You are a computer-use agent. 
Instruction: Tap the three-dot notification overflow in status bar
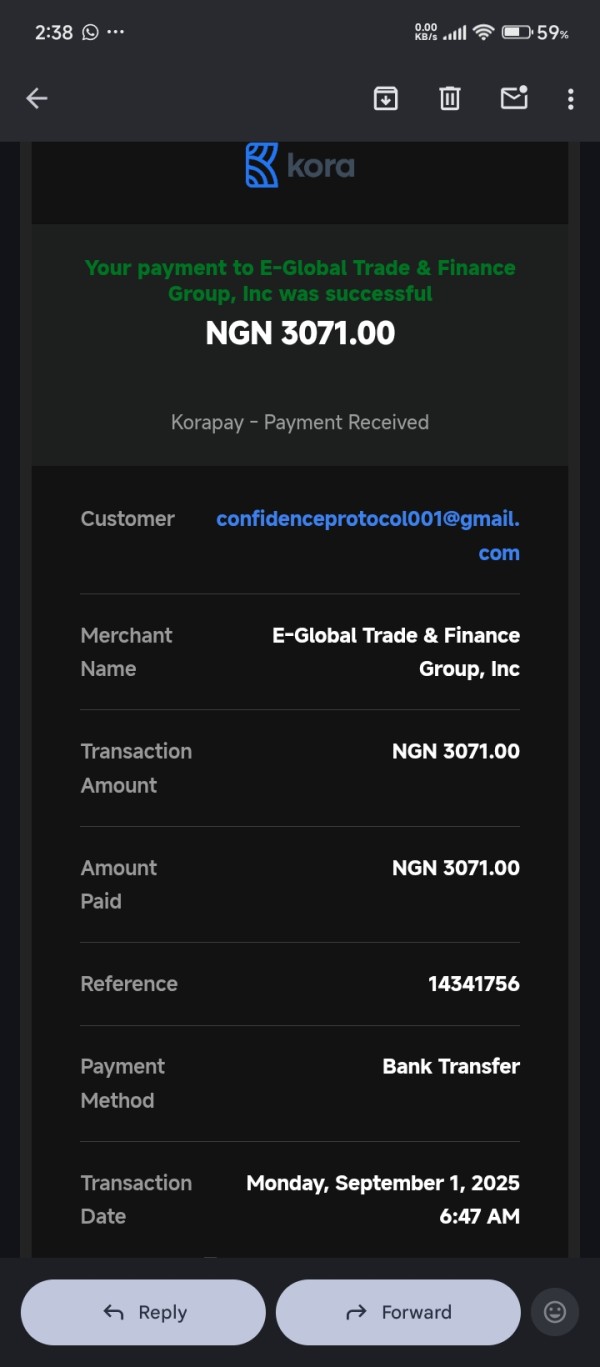(116, 32)
